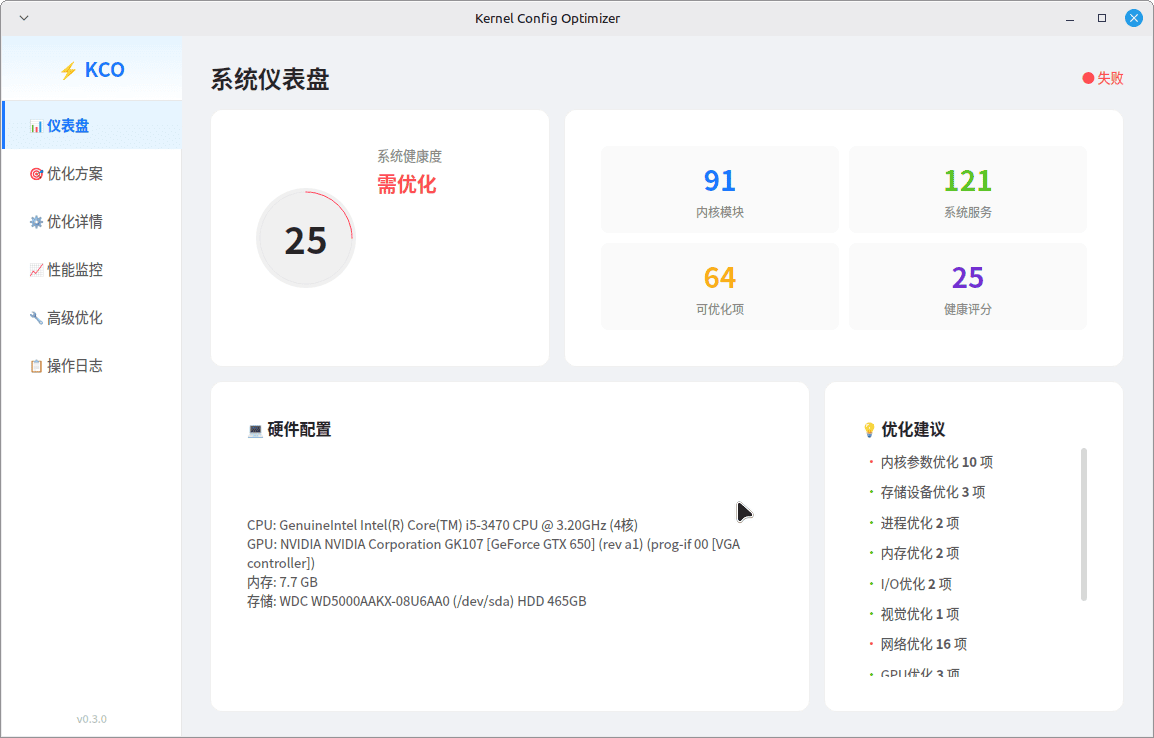
Task: Click the gear icon beside 优化详情
Action: coord(35,222)
